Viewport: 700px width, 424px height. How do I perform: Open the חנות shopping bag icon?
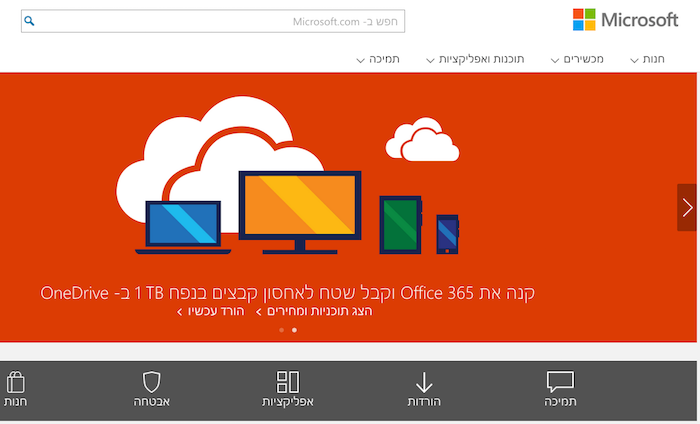pyautogui.click(x=16, y=382)
